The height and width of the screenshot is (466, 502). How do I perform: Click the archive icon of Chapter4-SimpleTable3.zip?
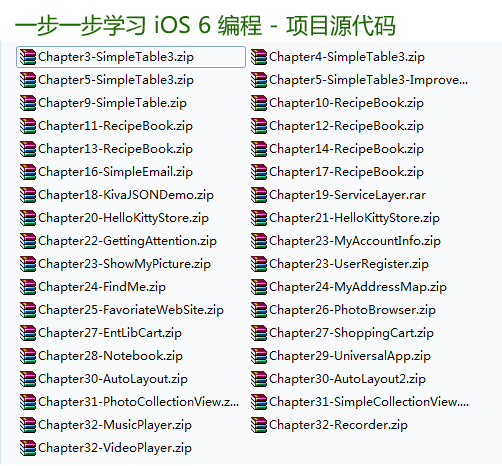259,57
